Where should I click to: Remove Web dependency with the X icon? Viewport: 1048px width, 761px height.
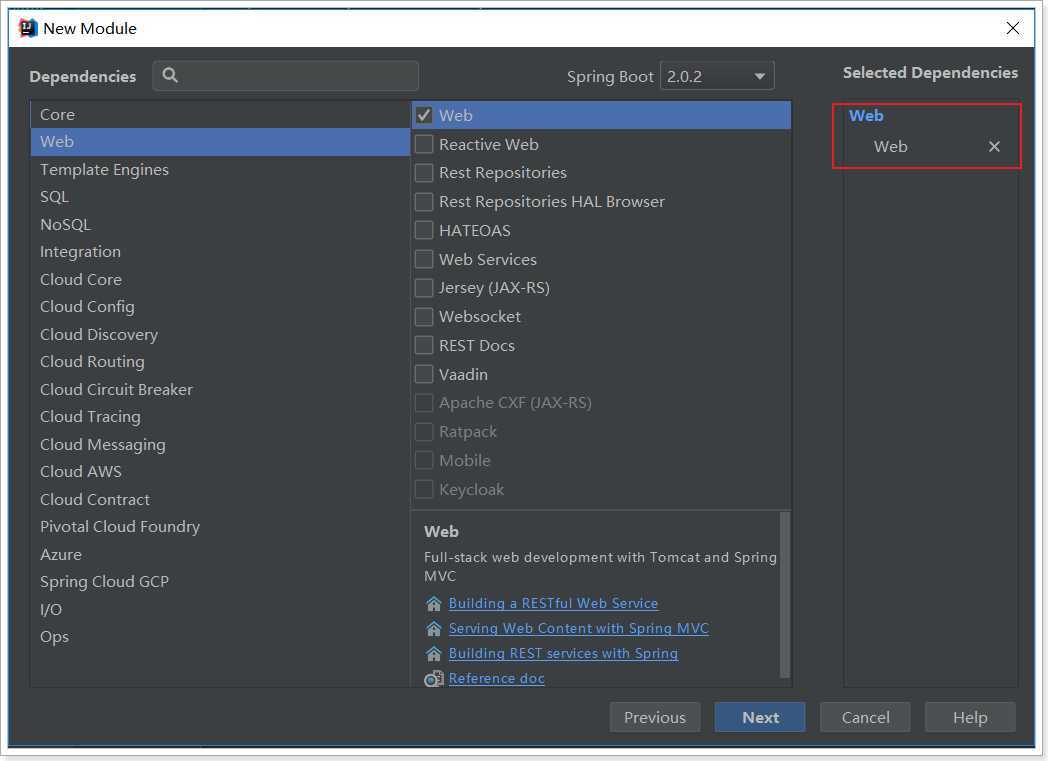pyautogui.click(x=994, y=146)
